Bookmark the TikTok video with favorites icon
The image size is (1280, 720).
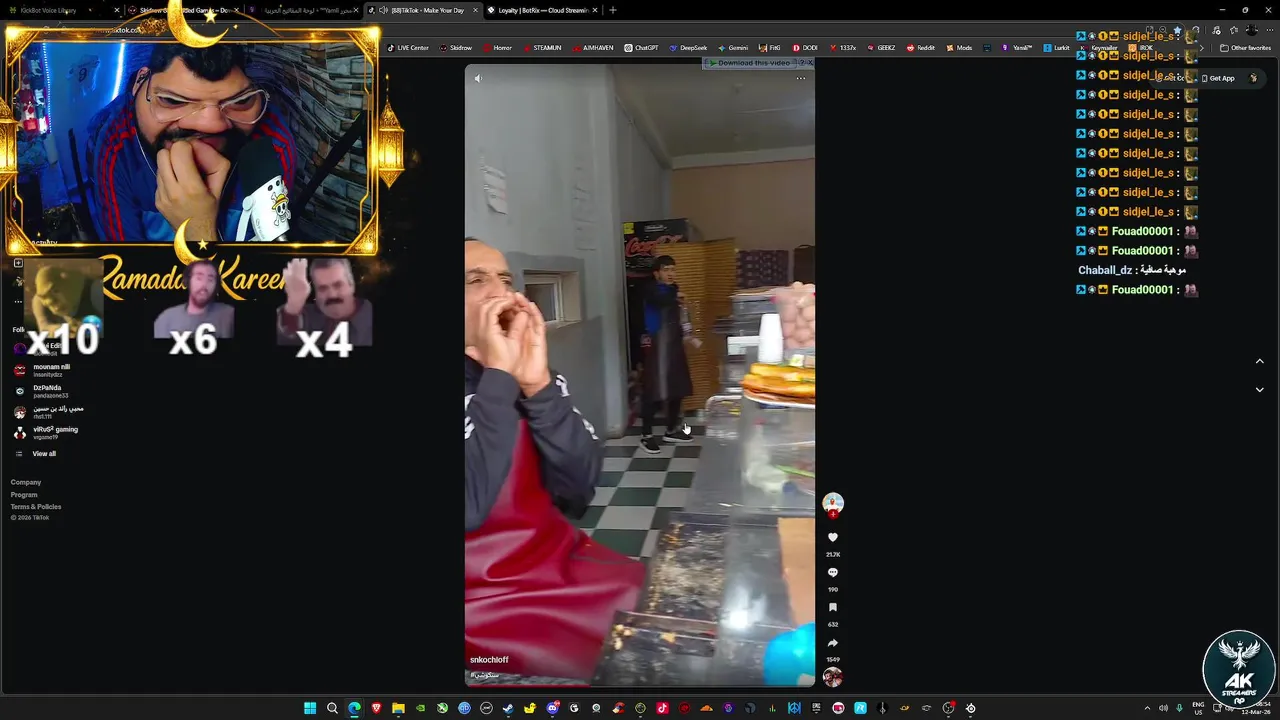(832, 608)
